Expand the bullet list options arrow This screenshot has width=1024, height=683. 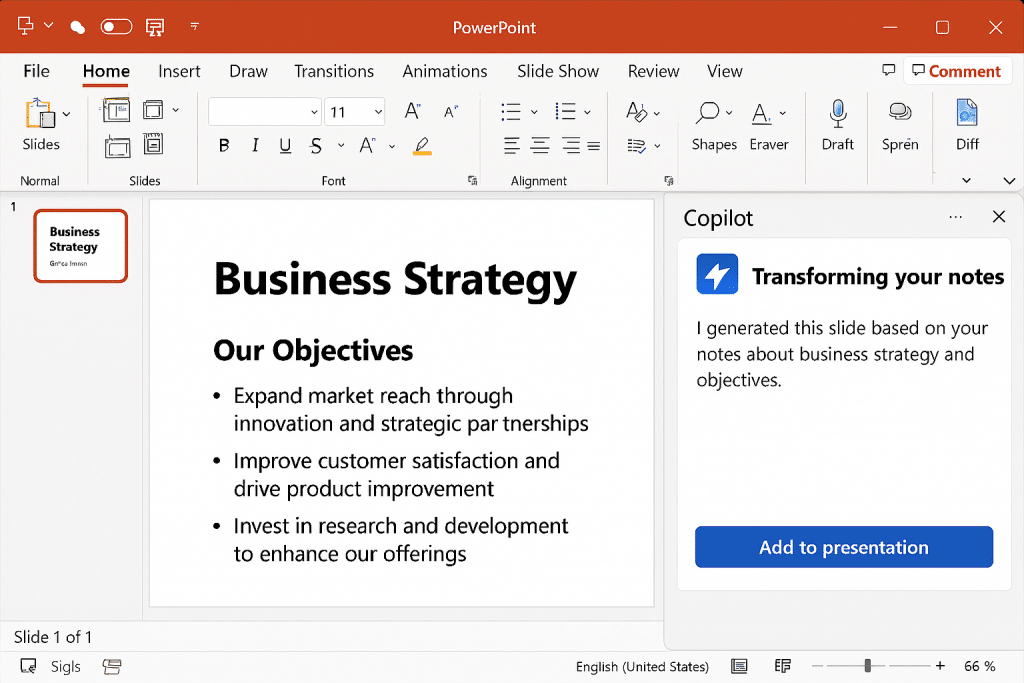click(534, 111)
